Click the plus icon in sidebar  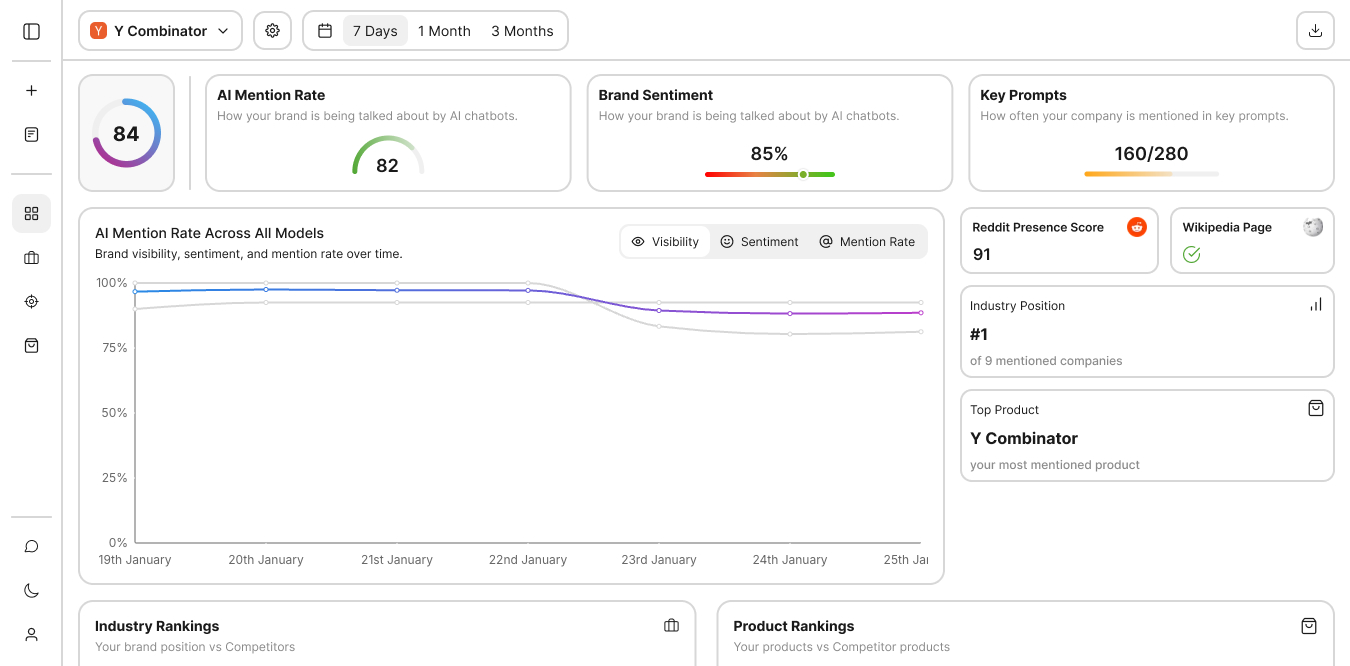click(x=31, y=90)
